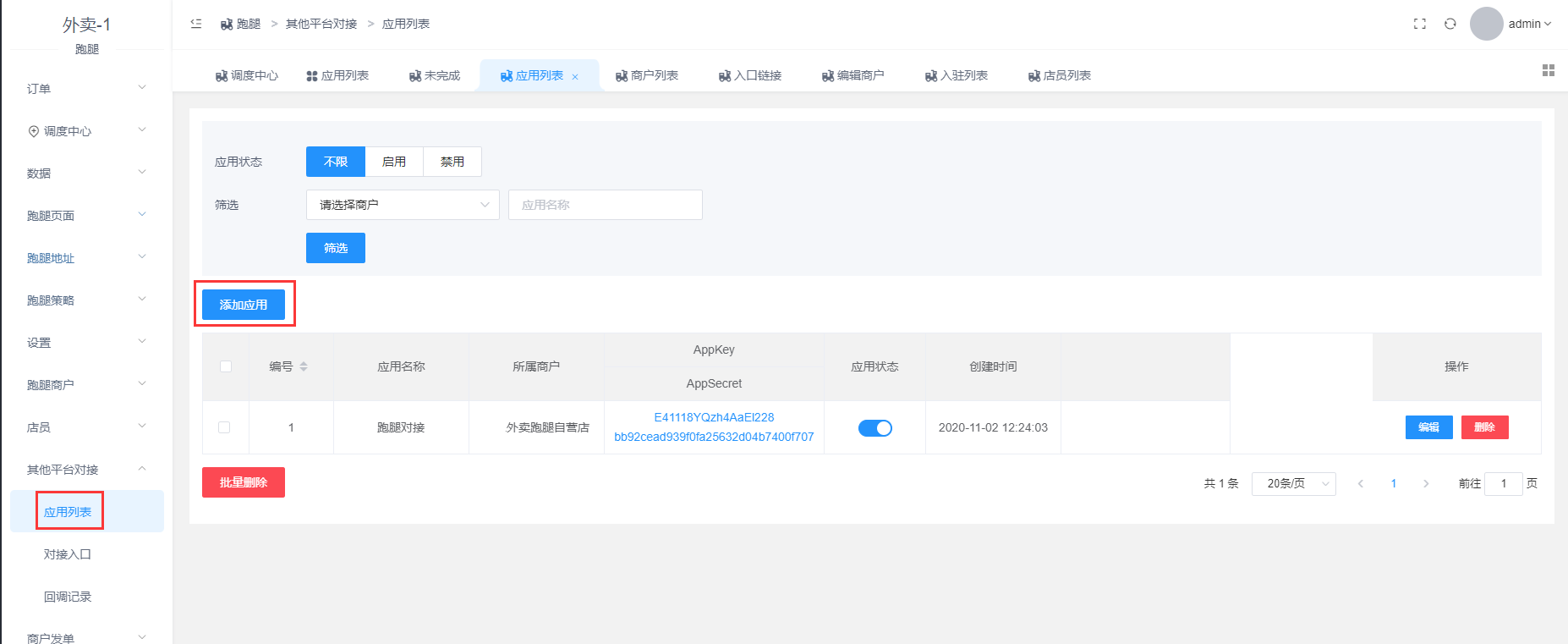1568x644 pixels.
Task: Switch to 入驻列表 tab
Action: click(957, 75)
